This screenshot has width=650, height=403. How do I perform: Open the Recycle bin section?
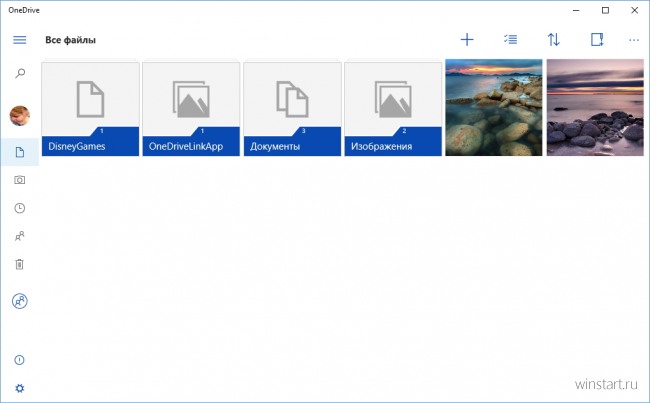(19, 264)
